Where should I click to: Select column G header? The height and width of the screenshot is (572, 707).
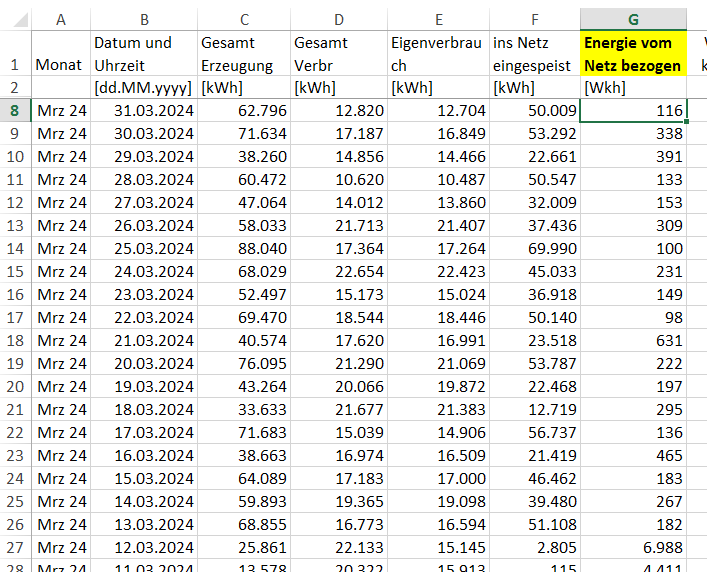633,20
